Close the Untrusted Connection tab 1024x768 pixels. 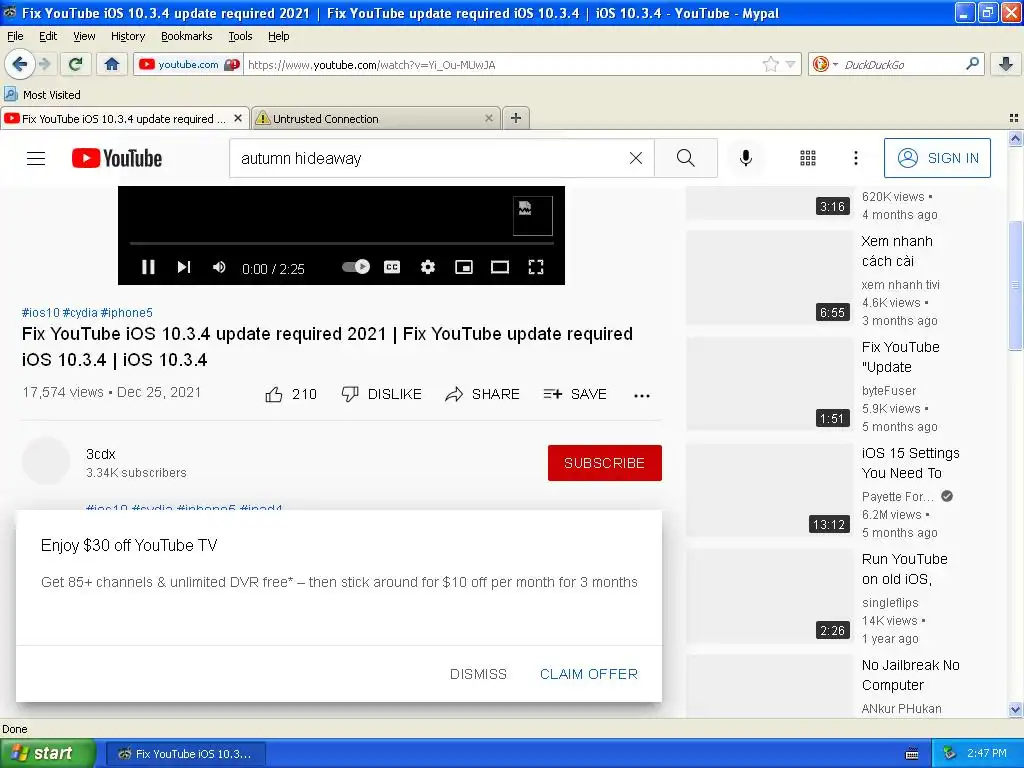coord(488,118)
